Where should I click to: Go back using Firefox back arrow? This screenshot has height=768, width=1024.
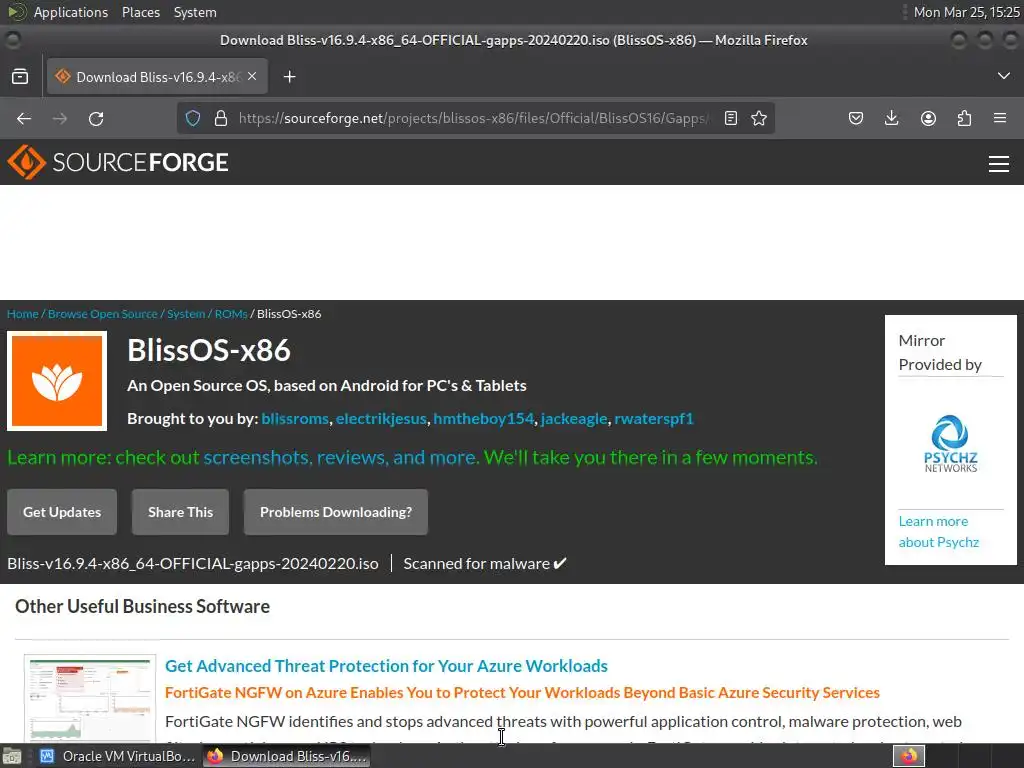24,118
